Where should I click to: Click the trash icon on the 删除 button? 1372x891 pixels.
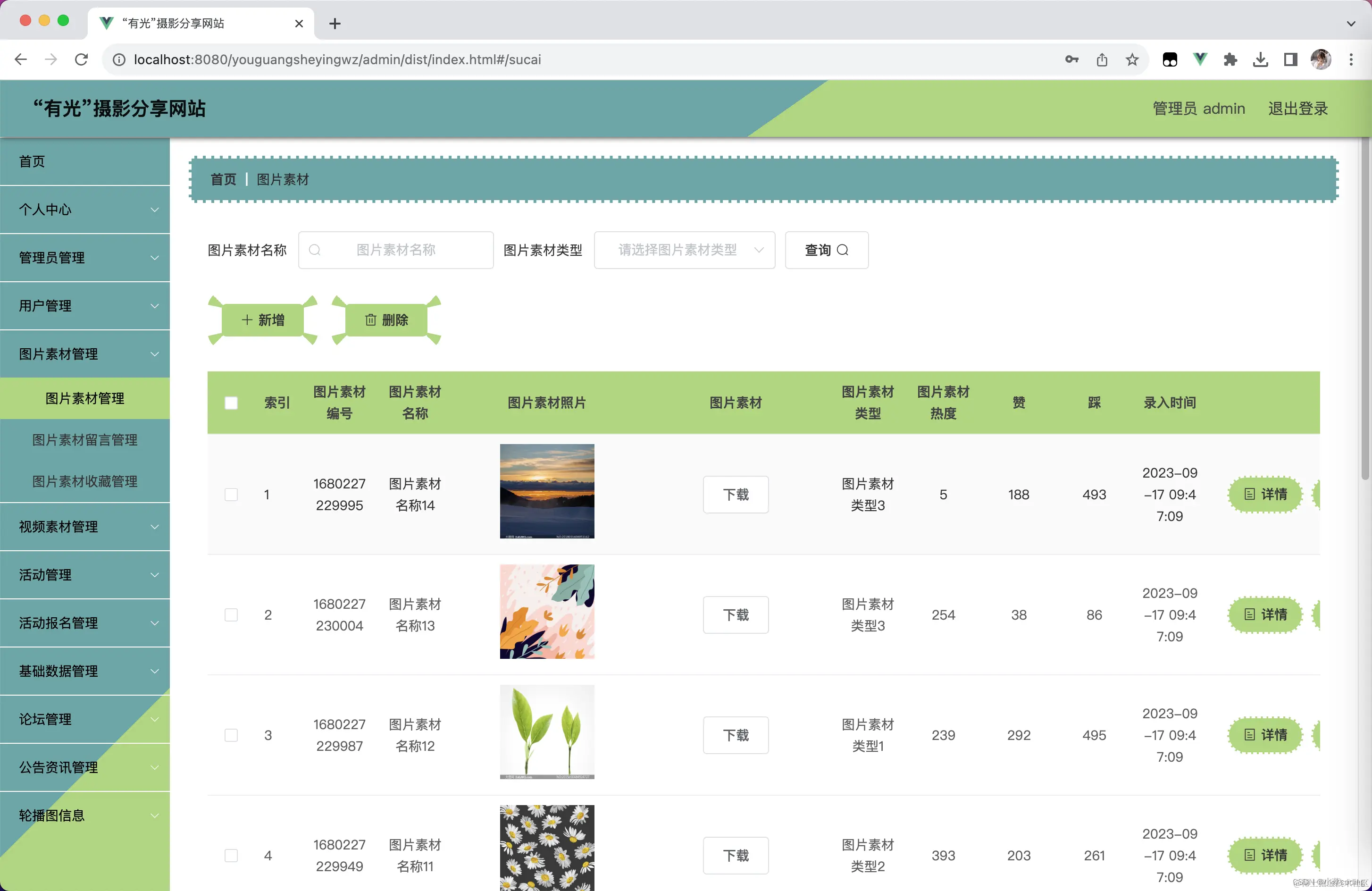point(371,320)
